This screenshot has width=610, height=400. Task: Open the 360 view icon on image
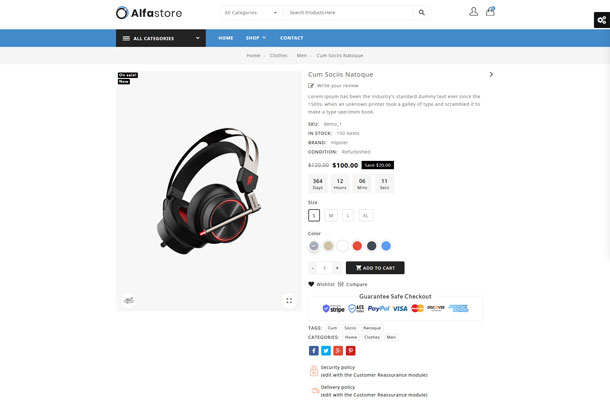[x=129, y=300]
